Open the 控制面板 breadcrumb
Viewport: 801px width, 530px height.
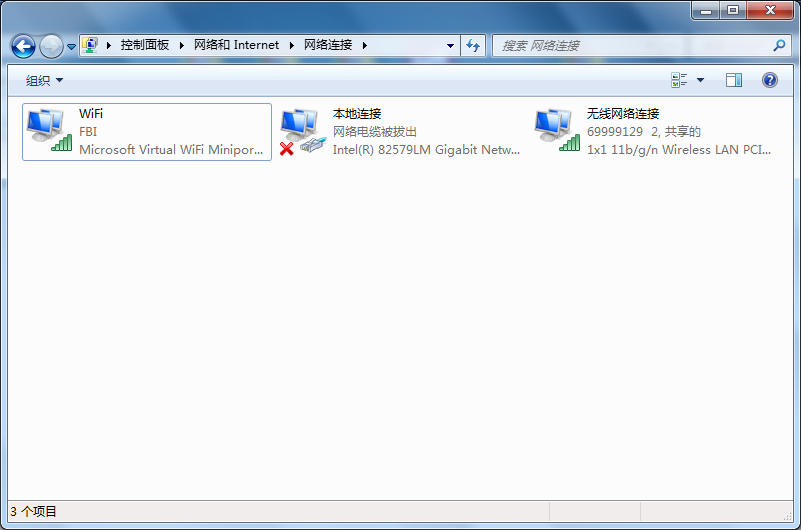click(145, 45)
